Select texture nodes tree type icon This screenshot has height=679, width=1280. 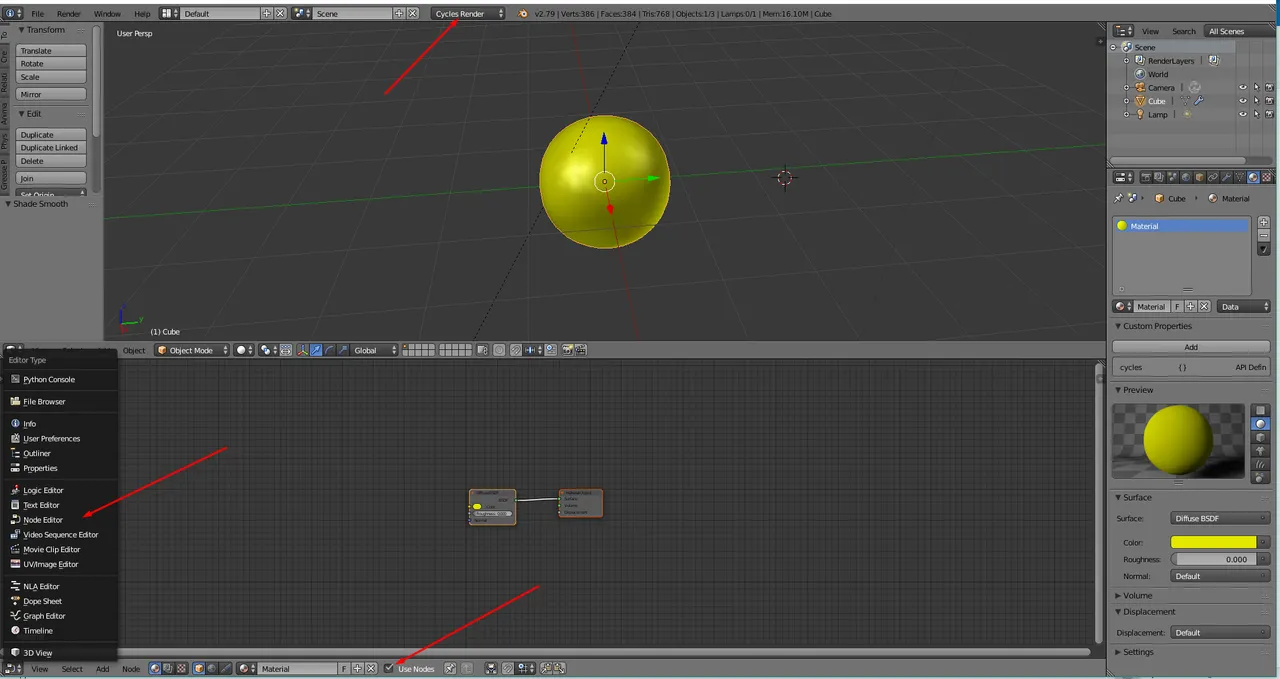point(181,668)
